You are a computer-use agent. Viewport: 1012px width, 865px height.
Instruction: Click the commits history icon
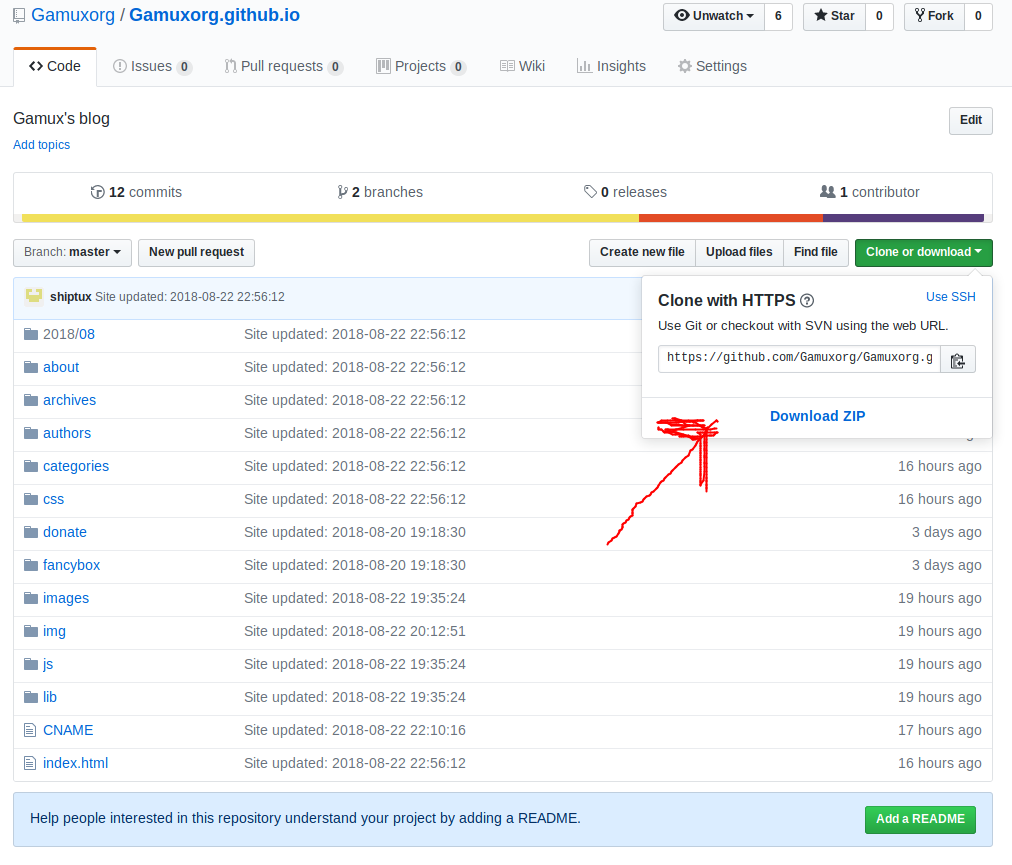point(97,192)
